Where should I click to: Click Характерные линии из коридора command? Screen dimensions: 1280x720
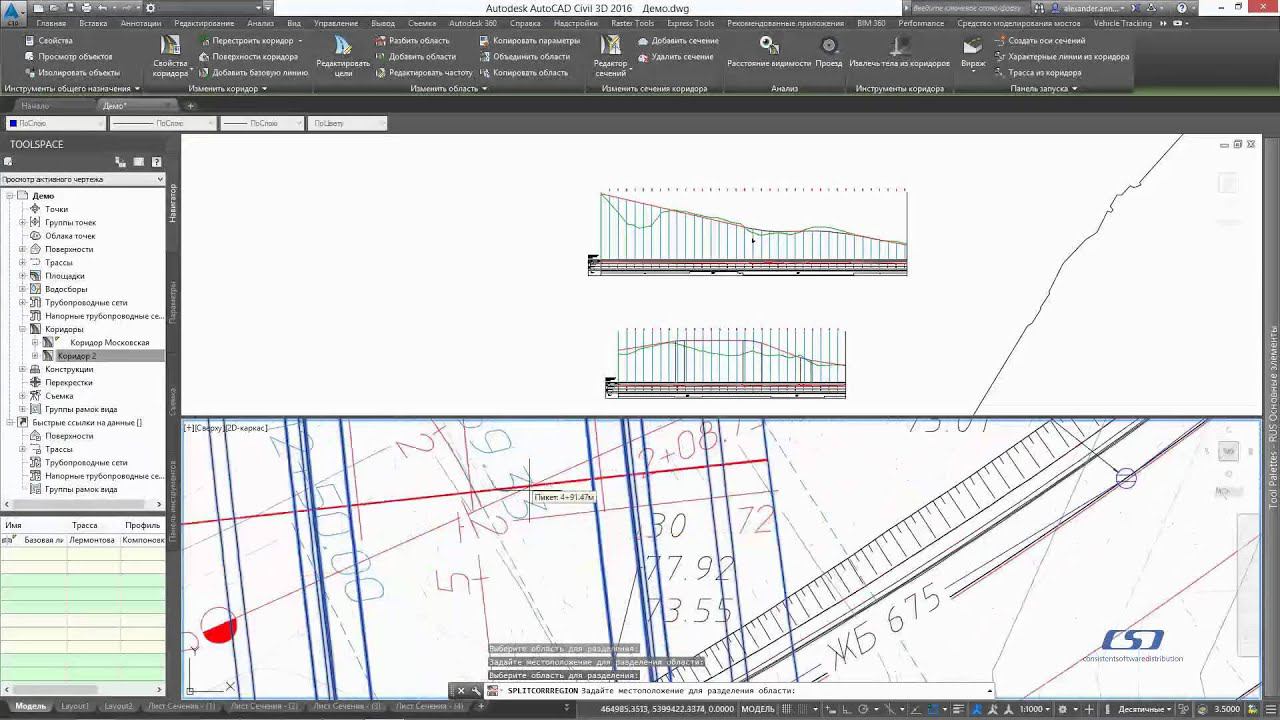pyautogui.click(x=1062, y=57)
